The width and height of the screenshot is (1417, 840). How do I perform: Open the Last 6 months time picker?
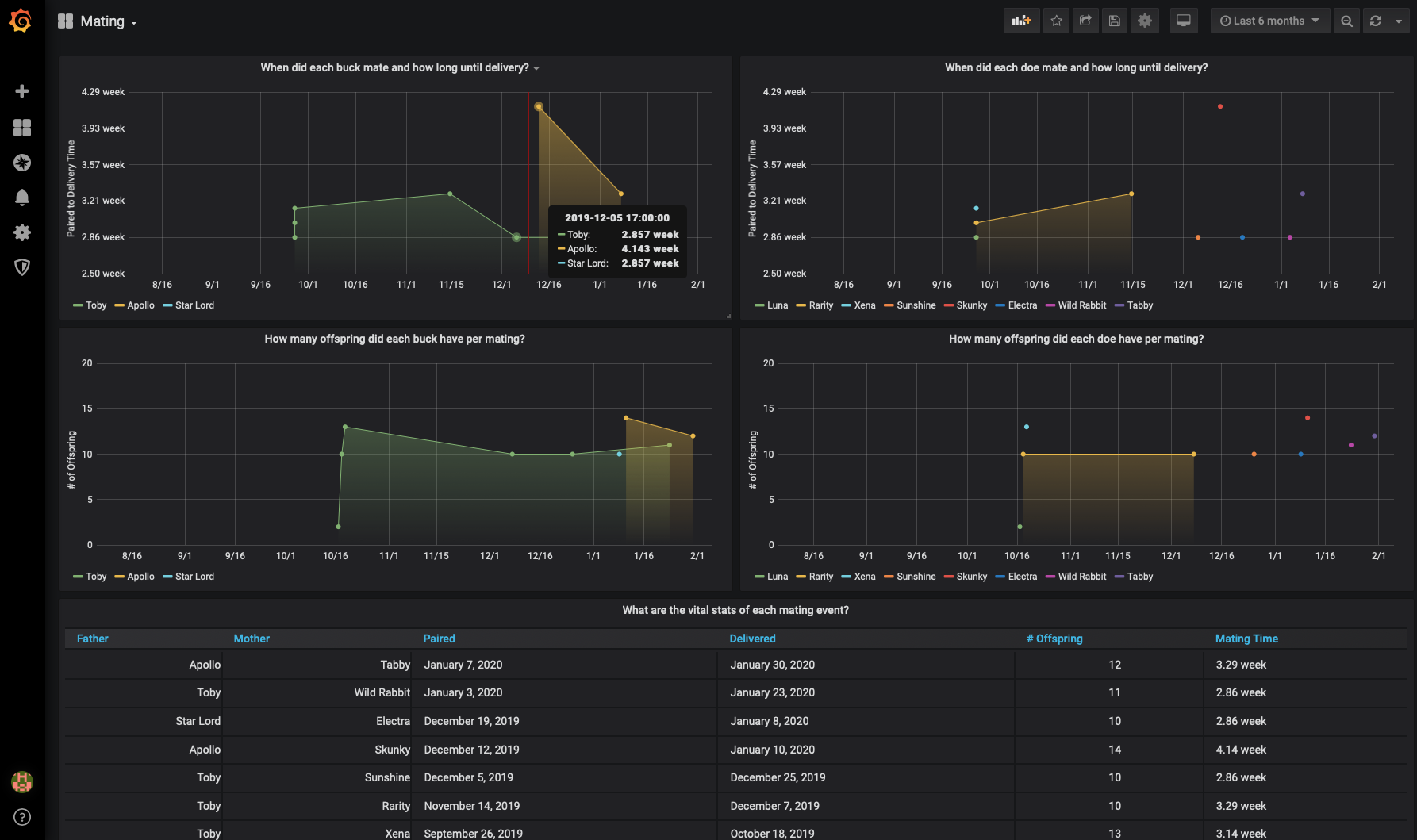(x=1269, y=21)
